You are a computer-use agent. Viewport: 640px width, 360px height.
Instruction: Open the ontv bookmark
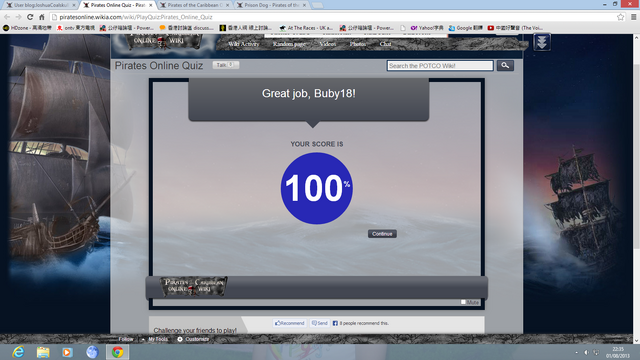[x=76, y=28]
